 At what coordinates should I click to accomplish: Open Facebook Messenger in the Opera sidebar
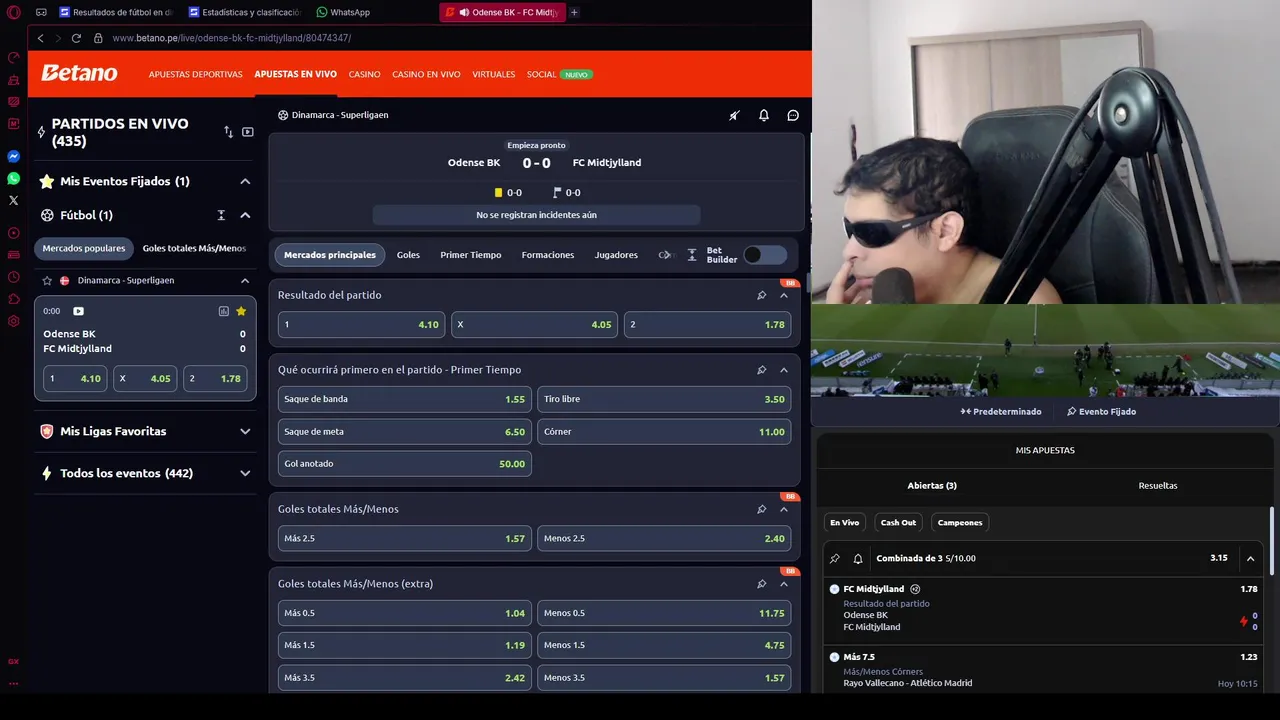[14, 157]
